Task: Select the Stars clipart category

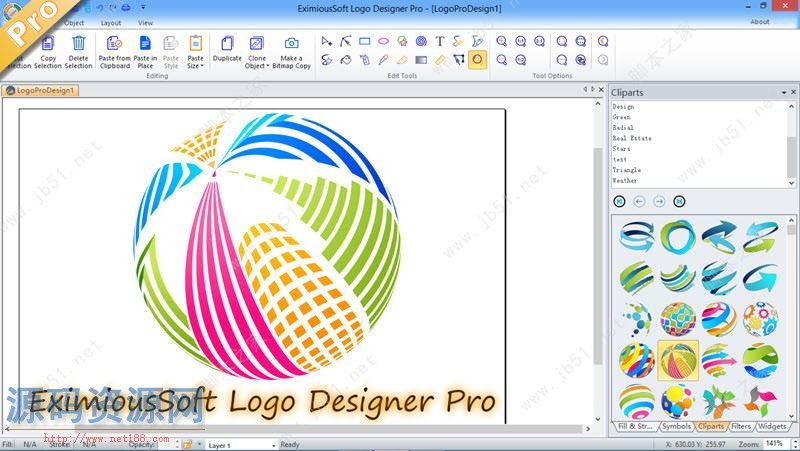Action: 621,149
